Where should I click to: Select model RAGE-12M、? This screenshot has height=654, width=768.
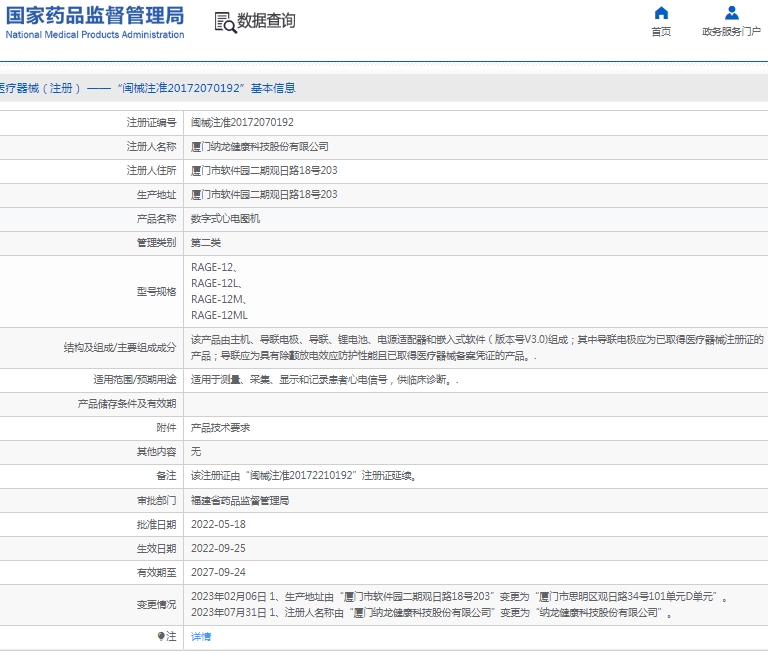click(x=218, y=299)
